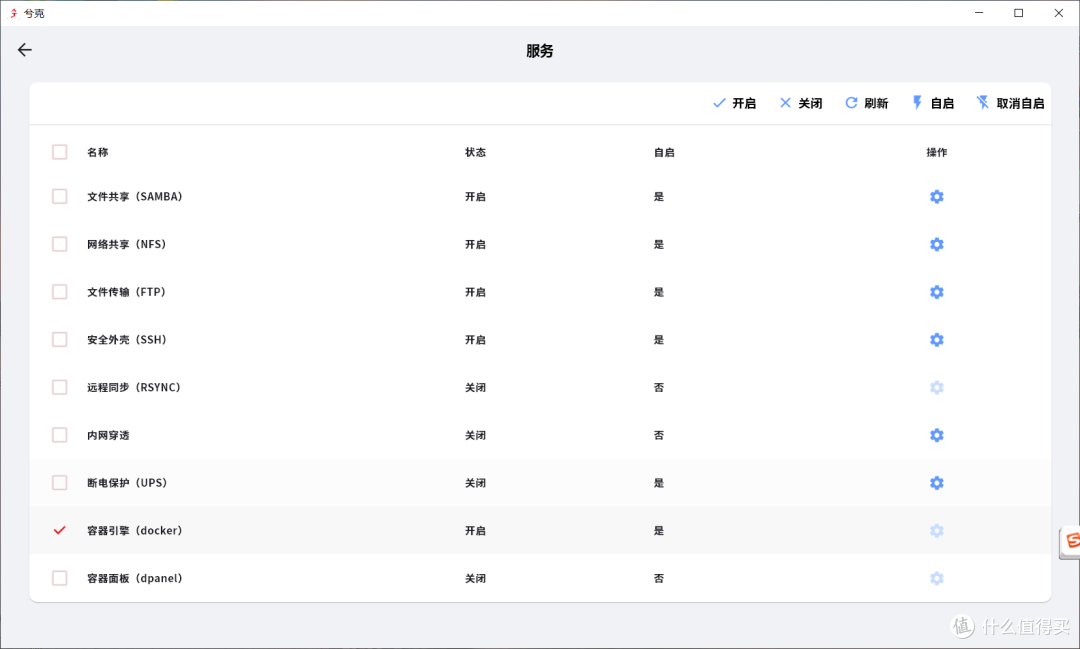Open settings gear for 断电保护 (UPS)
Screen dimensions: 1080x649
936,483
